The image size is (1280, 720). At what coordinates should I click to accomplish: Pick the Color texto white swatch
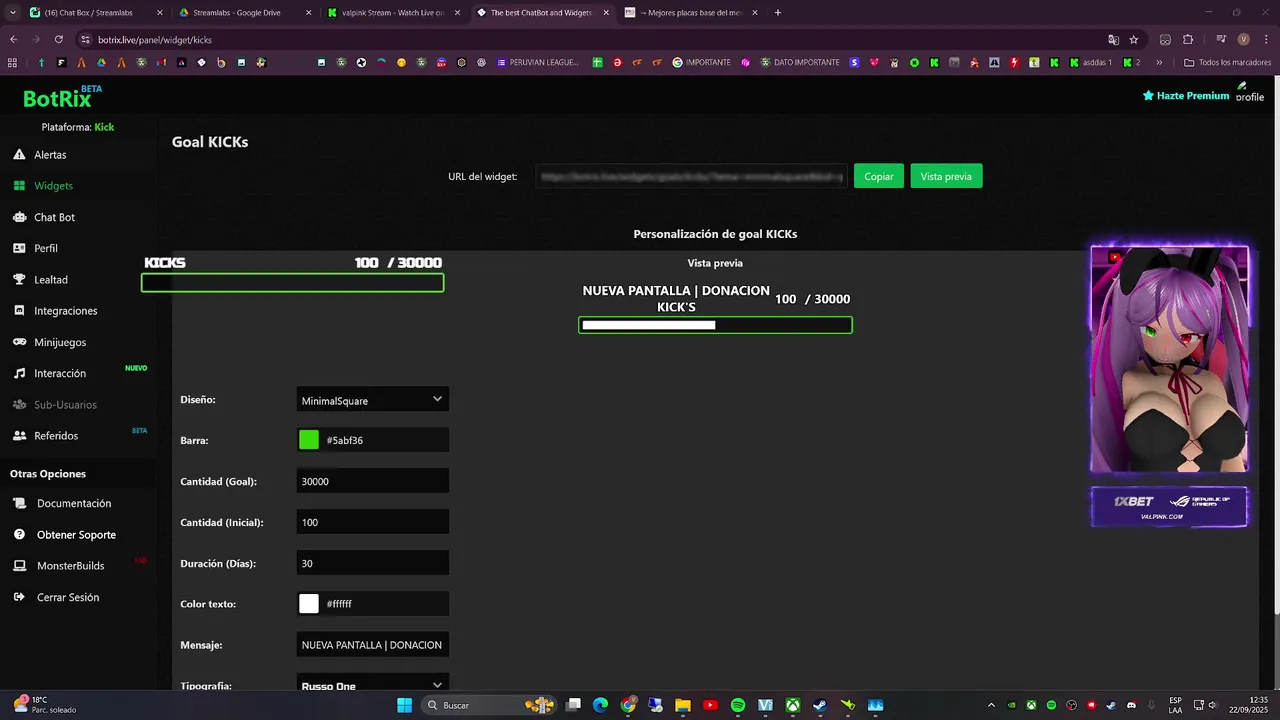(309, 604)
